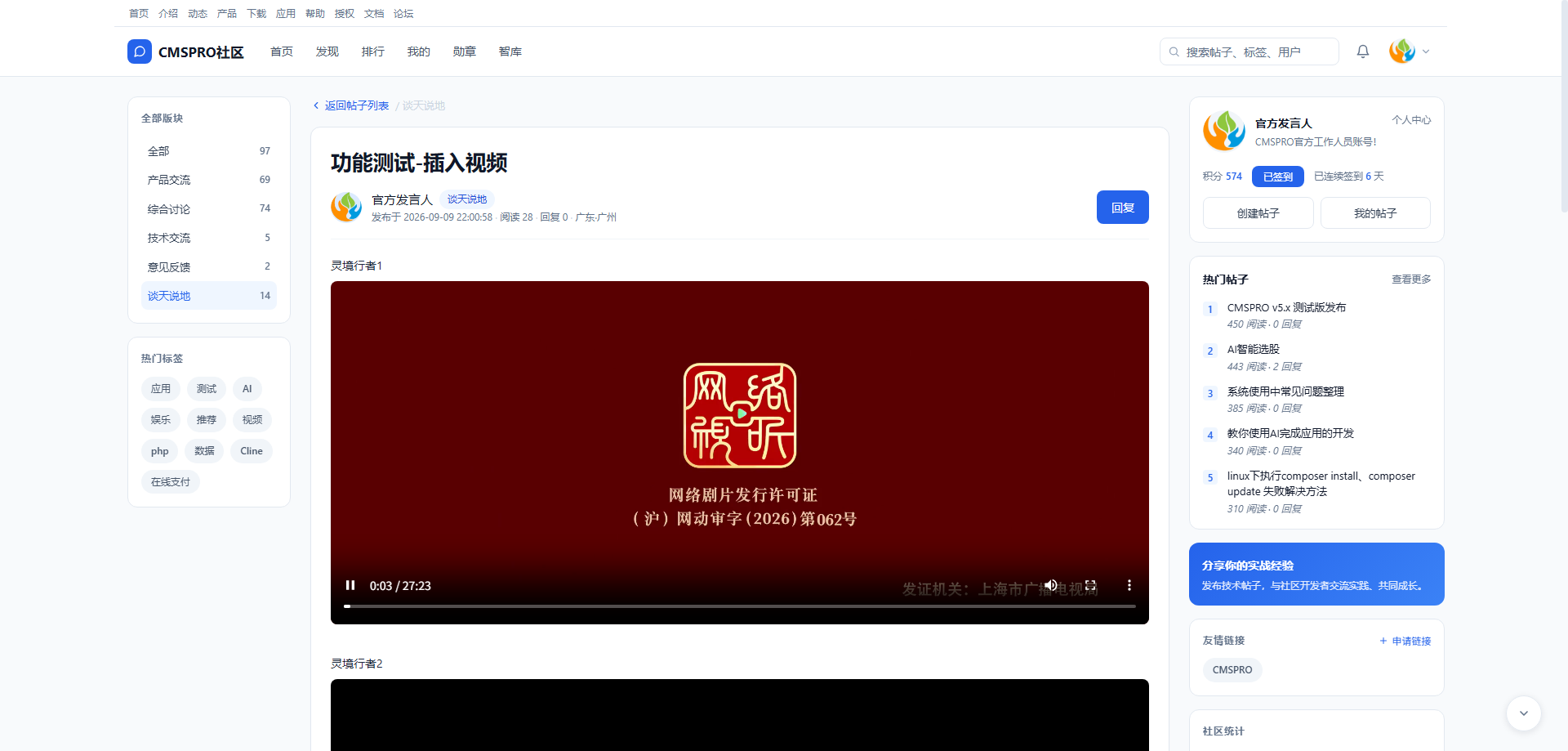Open the notifications bell
Screen dimensions: 1568x751
[1363, 51]
